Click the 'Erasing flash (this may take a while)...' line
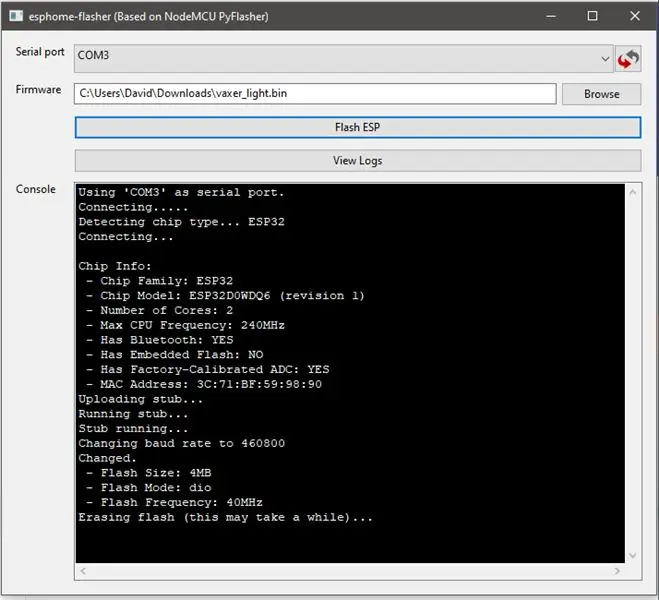The image size is (659, 600). 225,517
